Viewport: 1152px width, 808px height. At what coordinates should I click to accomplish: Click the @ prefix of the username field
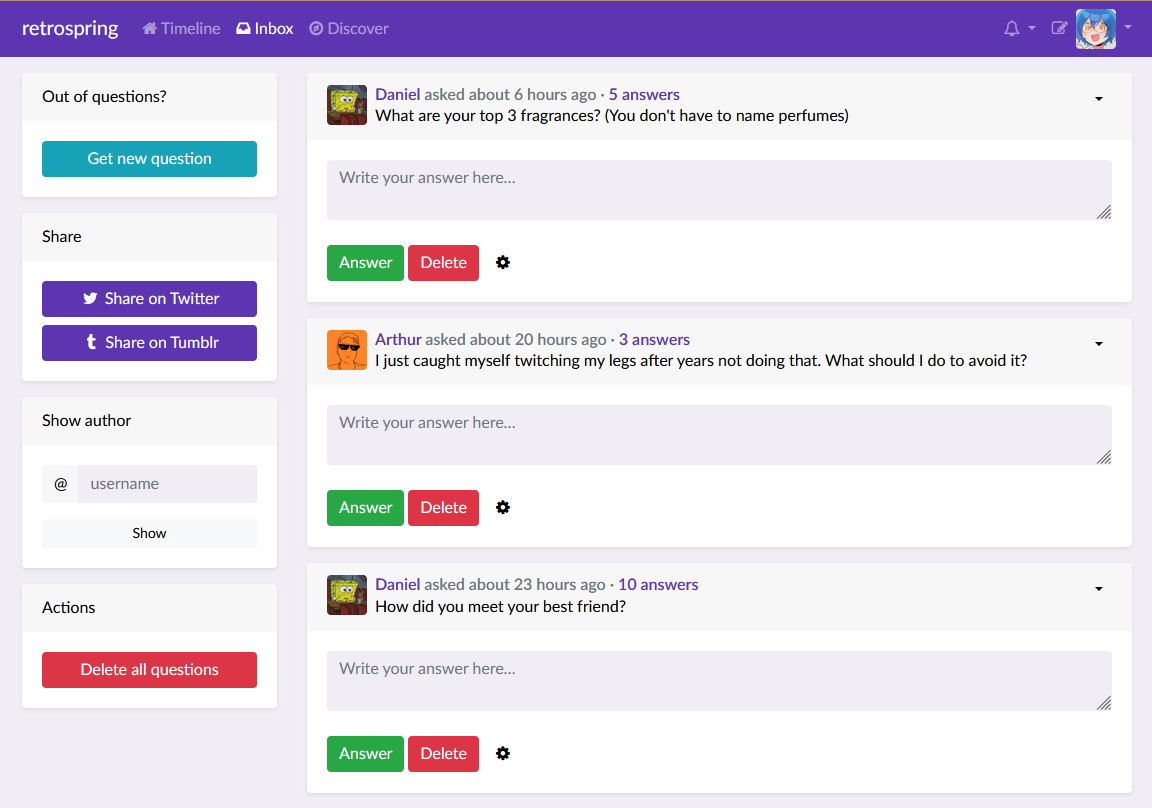click(x=60, y=484)
